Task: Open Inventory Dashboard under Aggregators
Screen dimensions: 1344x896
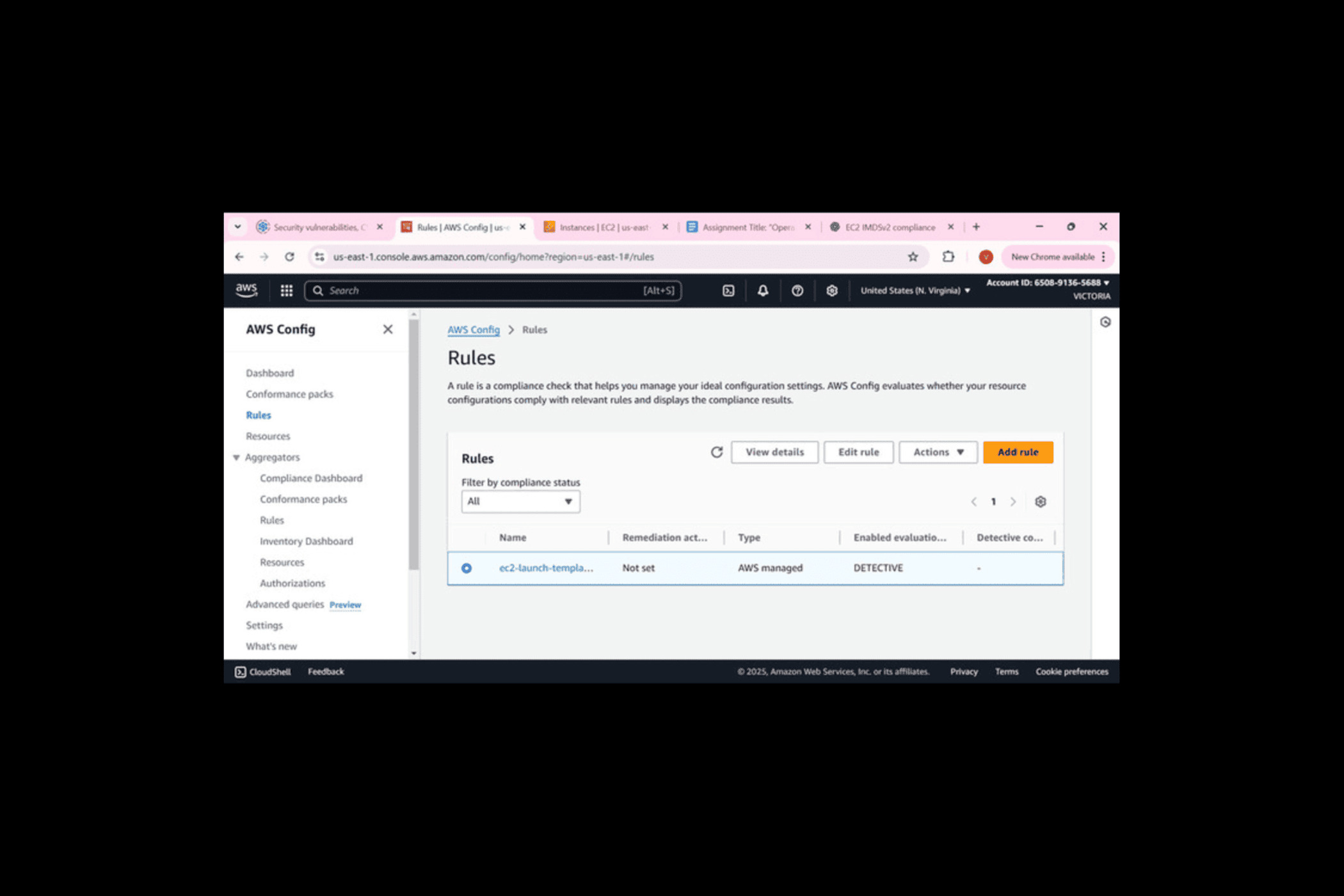Action: coord(307,541)
